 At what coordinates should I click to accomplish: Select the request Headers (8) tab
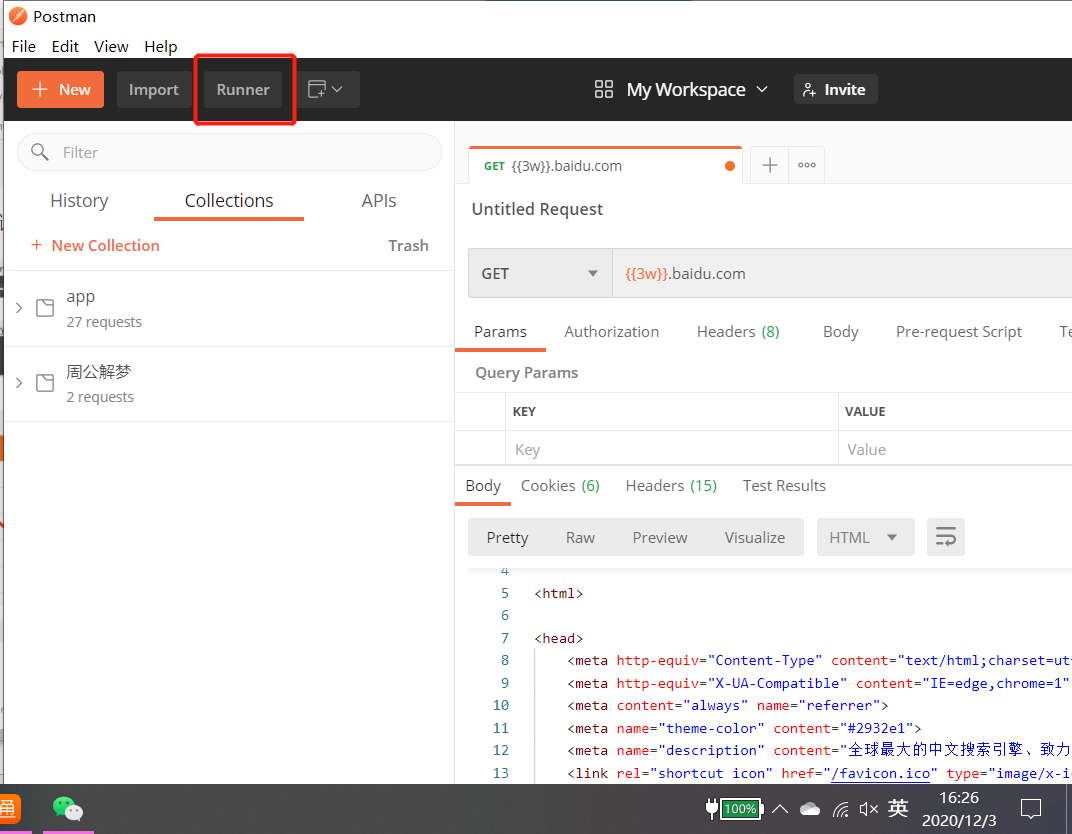coord(738,332)
